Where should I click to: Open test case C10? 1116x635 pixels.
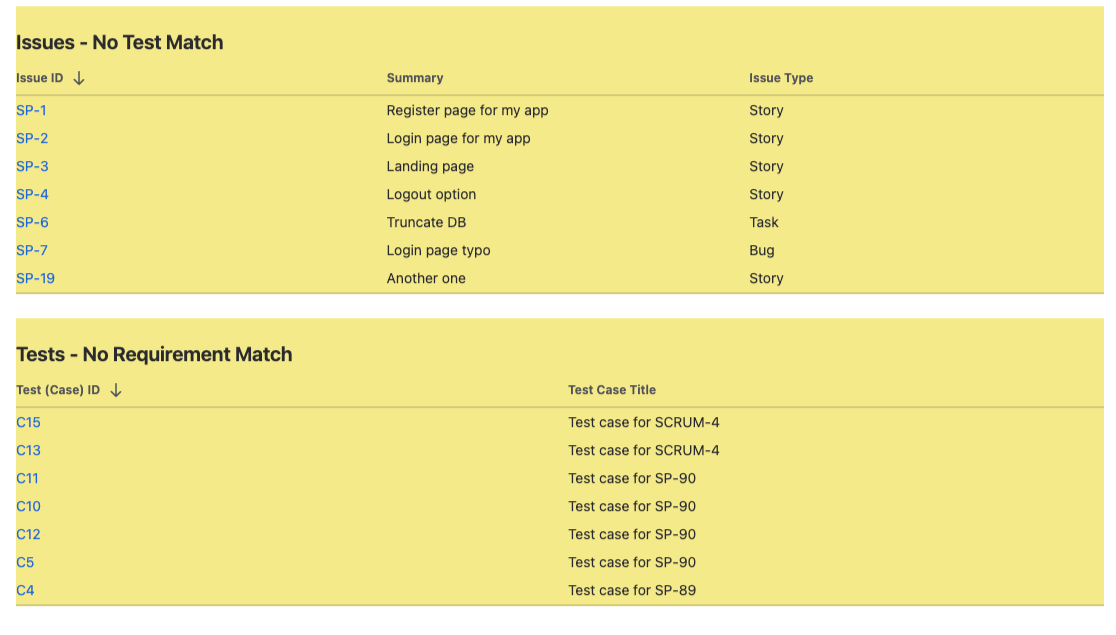pyautogui.click(x=28, y=506)
